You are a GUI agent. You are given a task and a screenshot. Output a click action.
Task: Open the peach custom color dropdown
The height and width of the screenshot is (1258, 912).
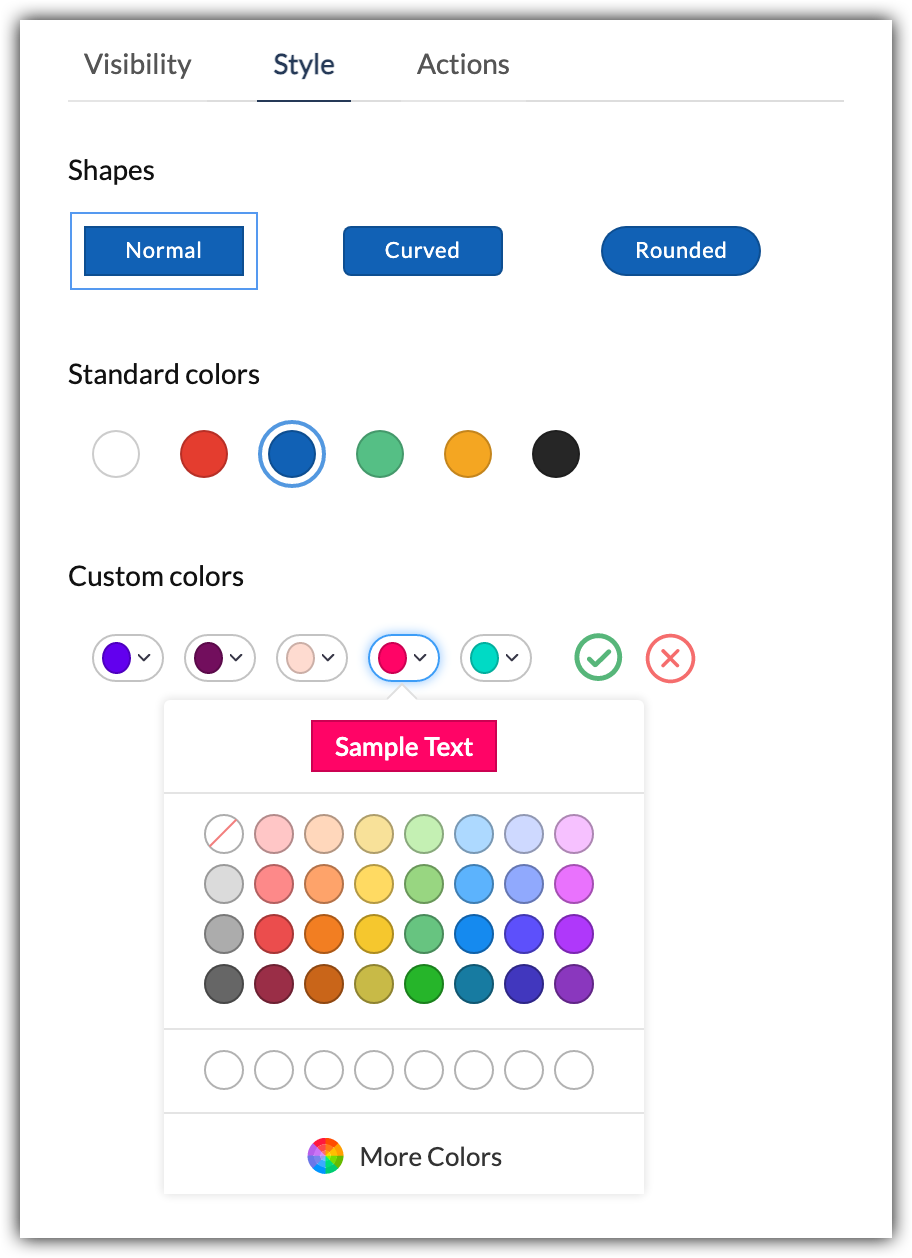312,658
